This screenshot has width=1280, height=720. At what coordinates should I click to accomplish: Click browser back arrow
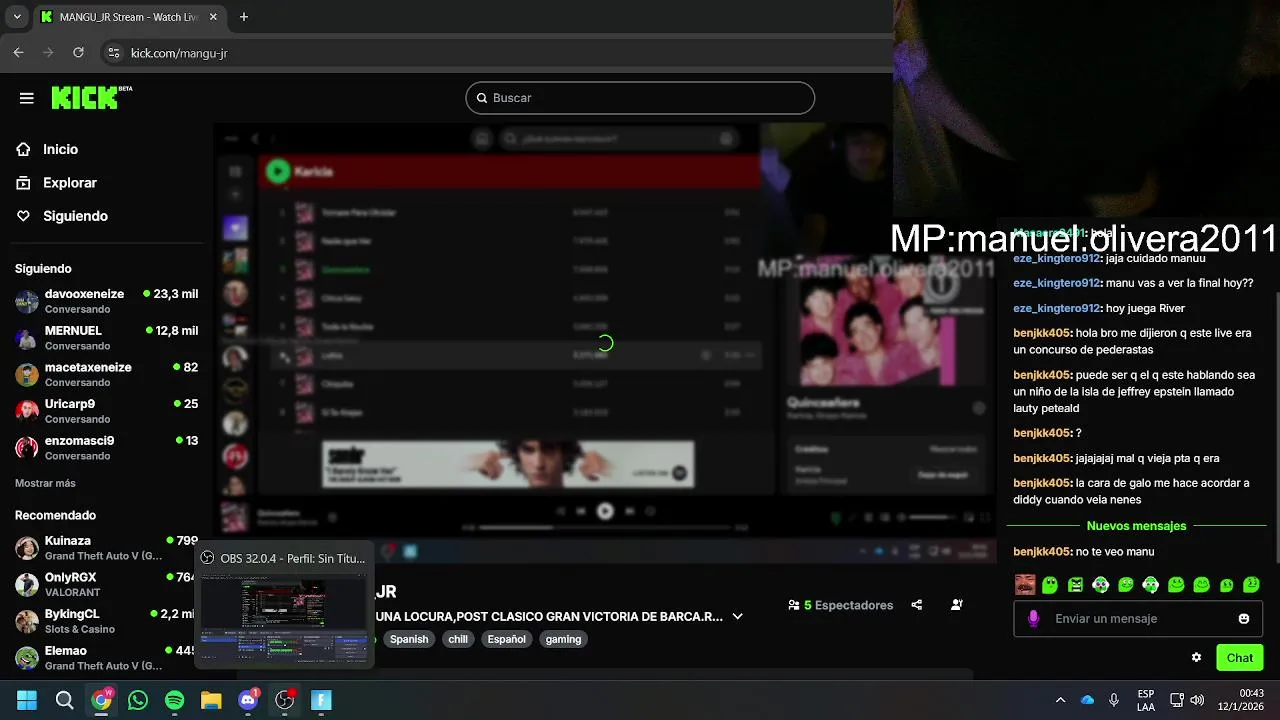(18, 53)
